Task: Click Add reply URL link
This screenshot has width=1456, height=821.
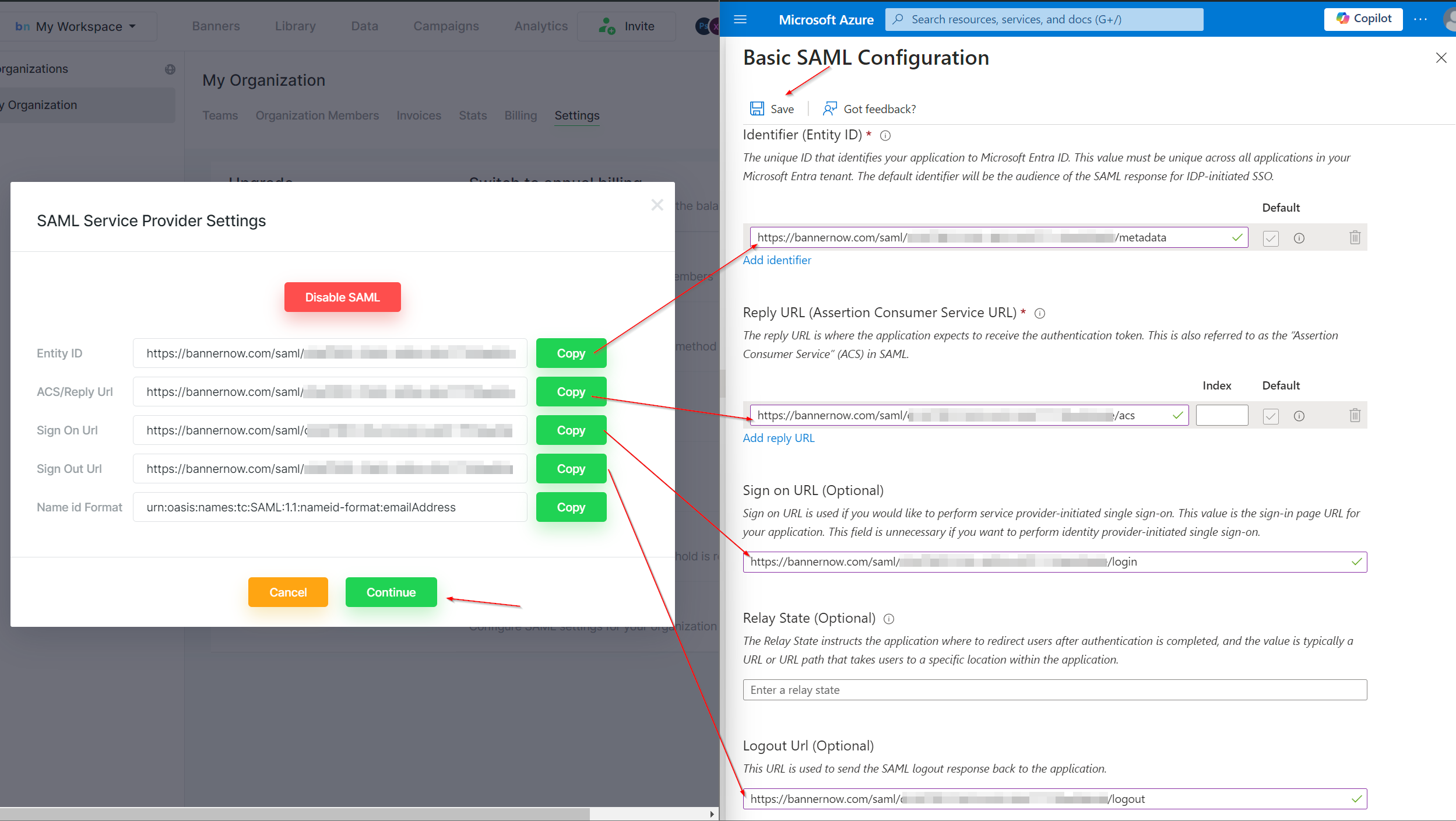Action: tap(779, 438)
